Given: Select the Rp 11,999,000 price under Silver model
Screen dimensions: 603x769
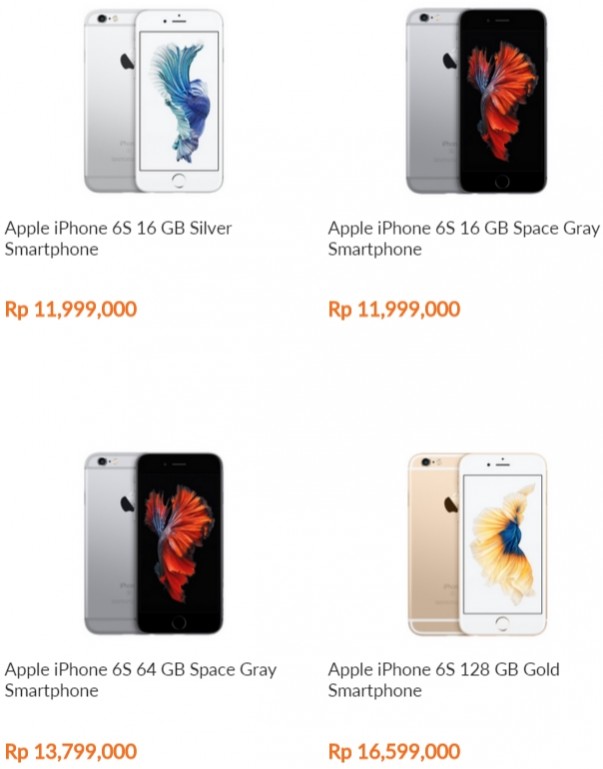Looking at the screenshot, I should pos(71,309).
